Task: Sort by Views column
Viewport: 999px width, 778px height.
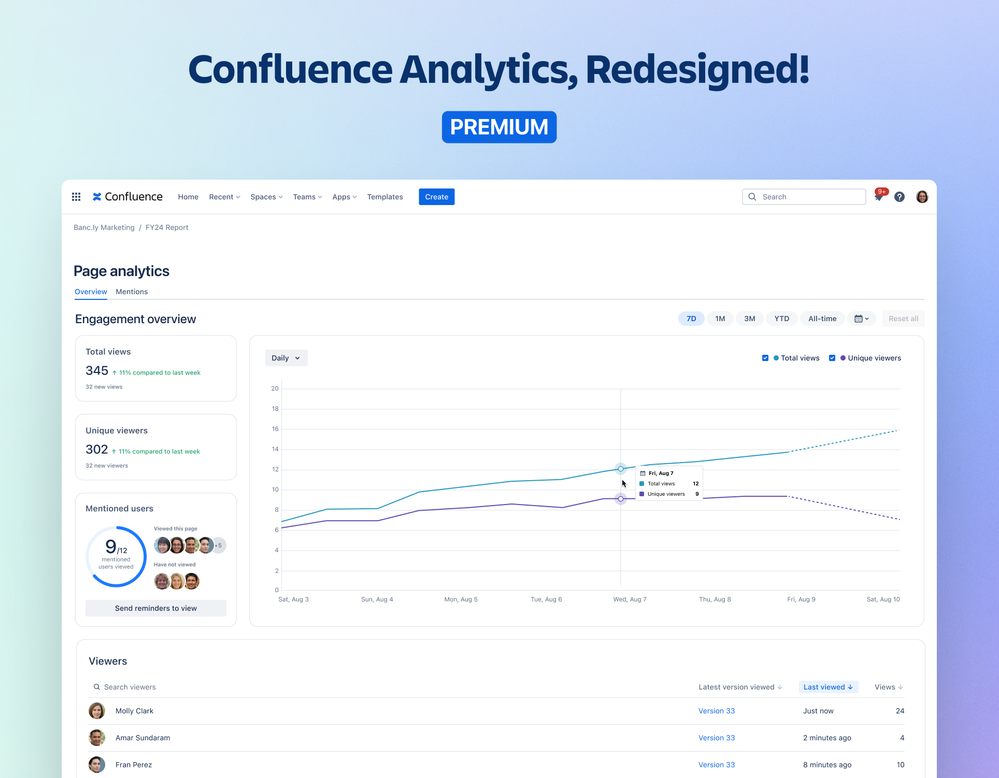Action: click(889, 687)
